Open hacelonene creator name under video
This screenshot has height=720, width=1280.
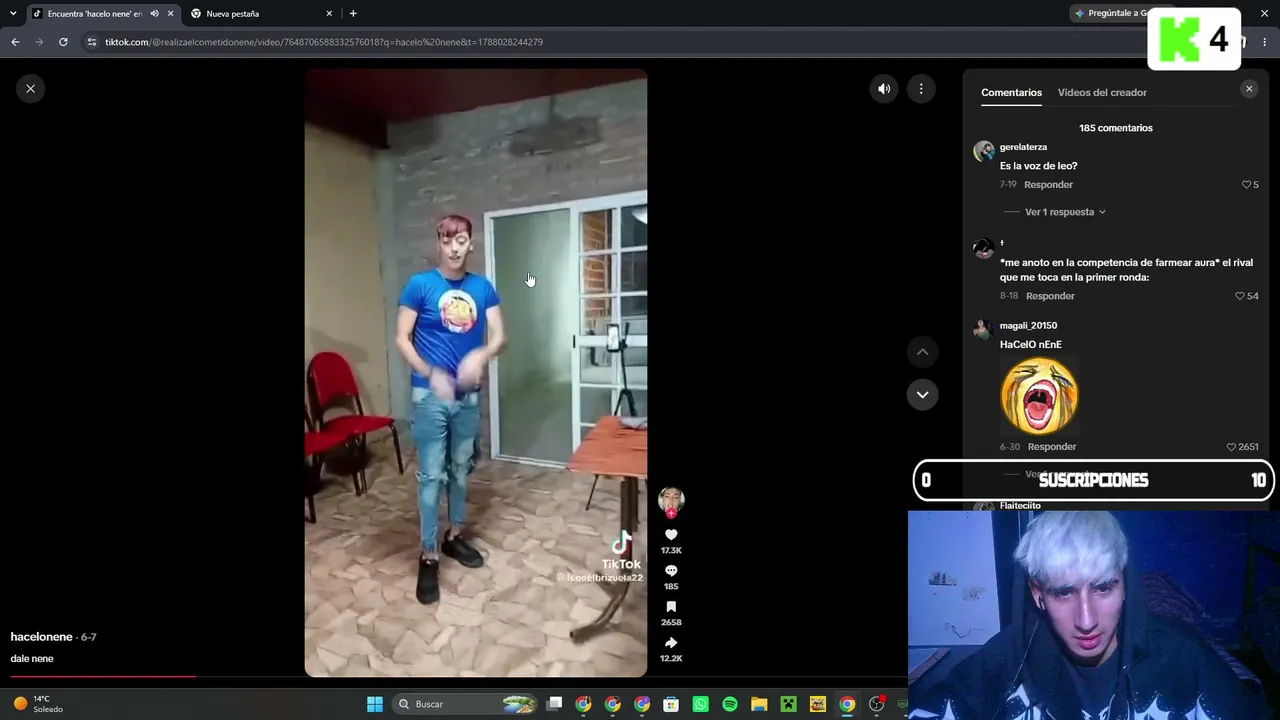(41, 637)
